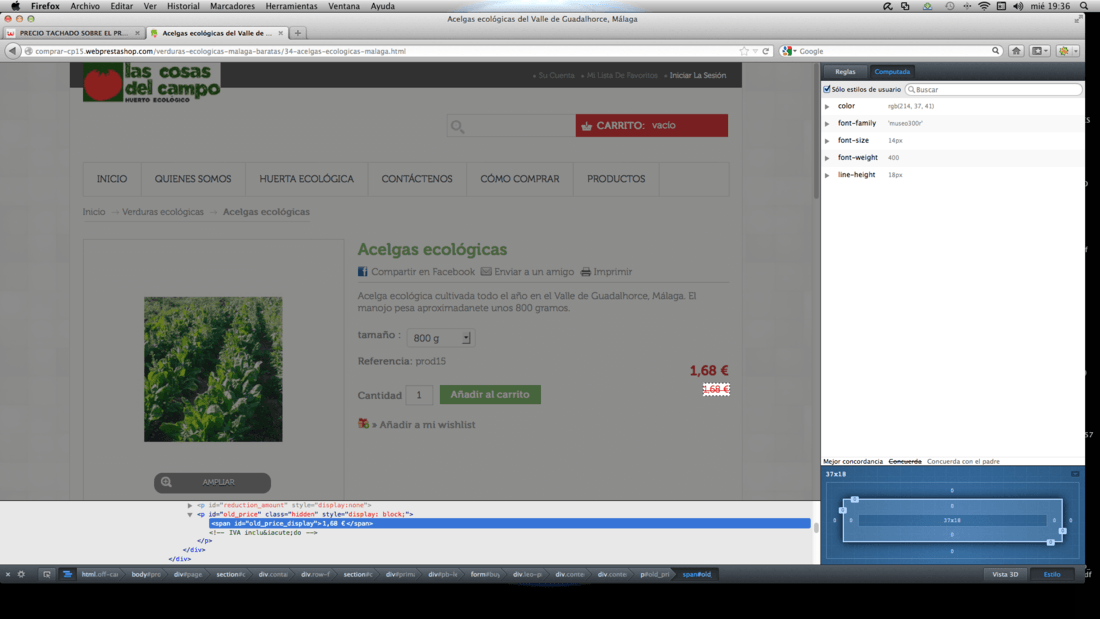Click the site search magnifier icon
The image size is (1100, 619).
click(457, 126)
